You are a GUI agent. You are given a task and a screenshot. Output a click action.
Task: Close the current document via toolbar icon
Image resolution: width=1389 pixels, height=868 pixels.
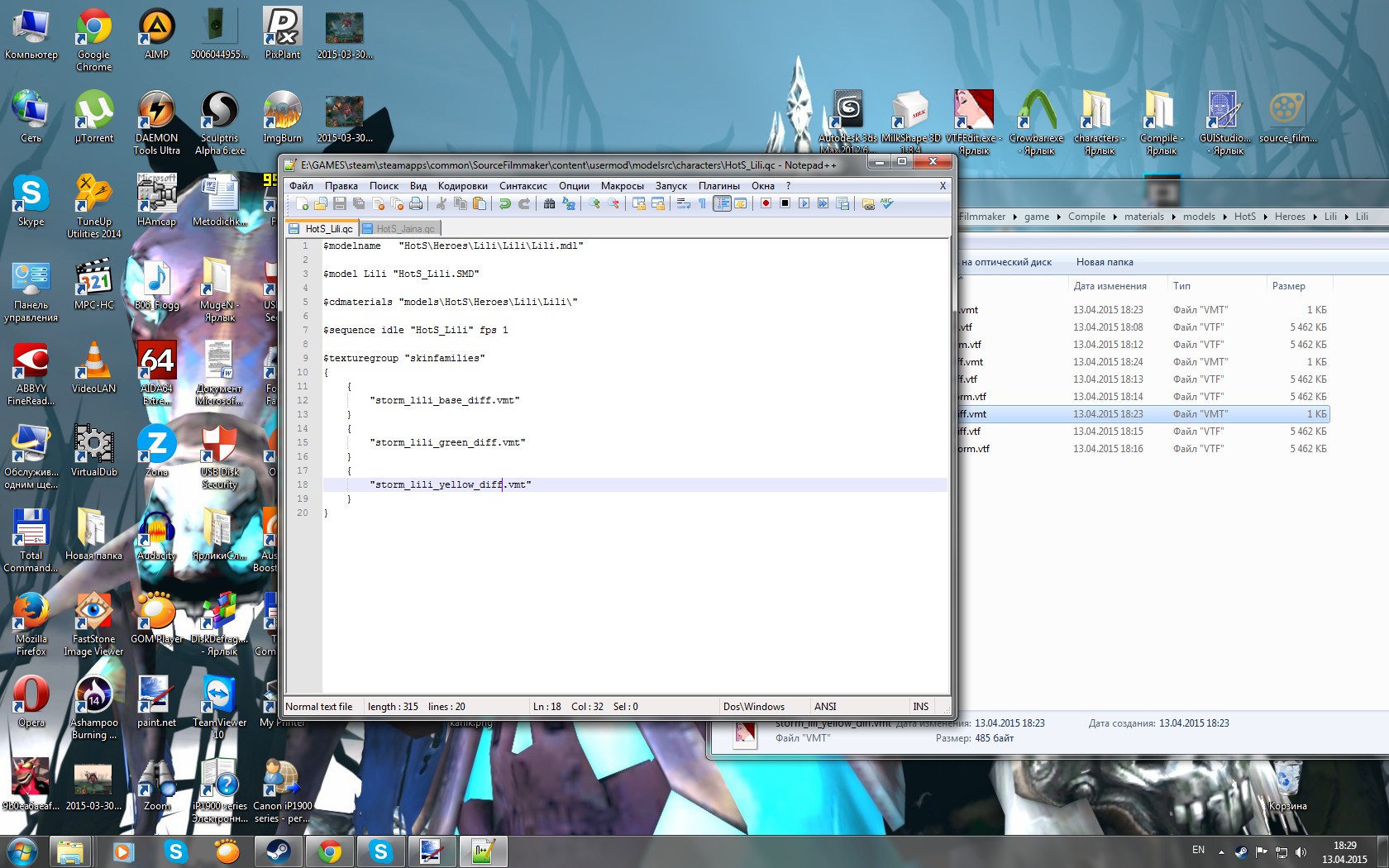[378, 203]
